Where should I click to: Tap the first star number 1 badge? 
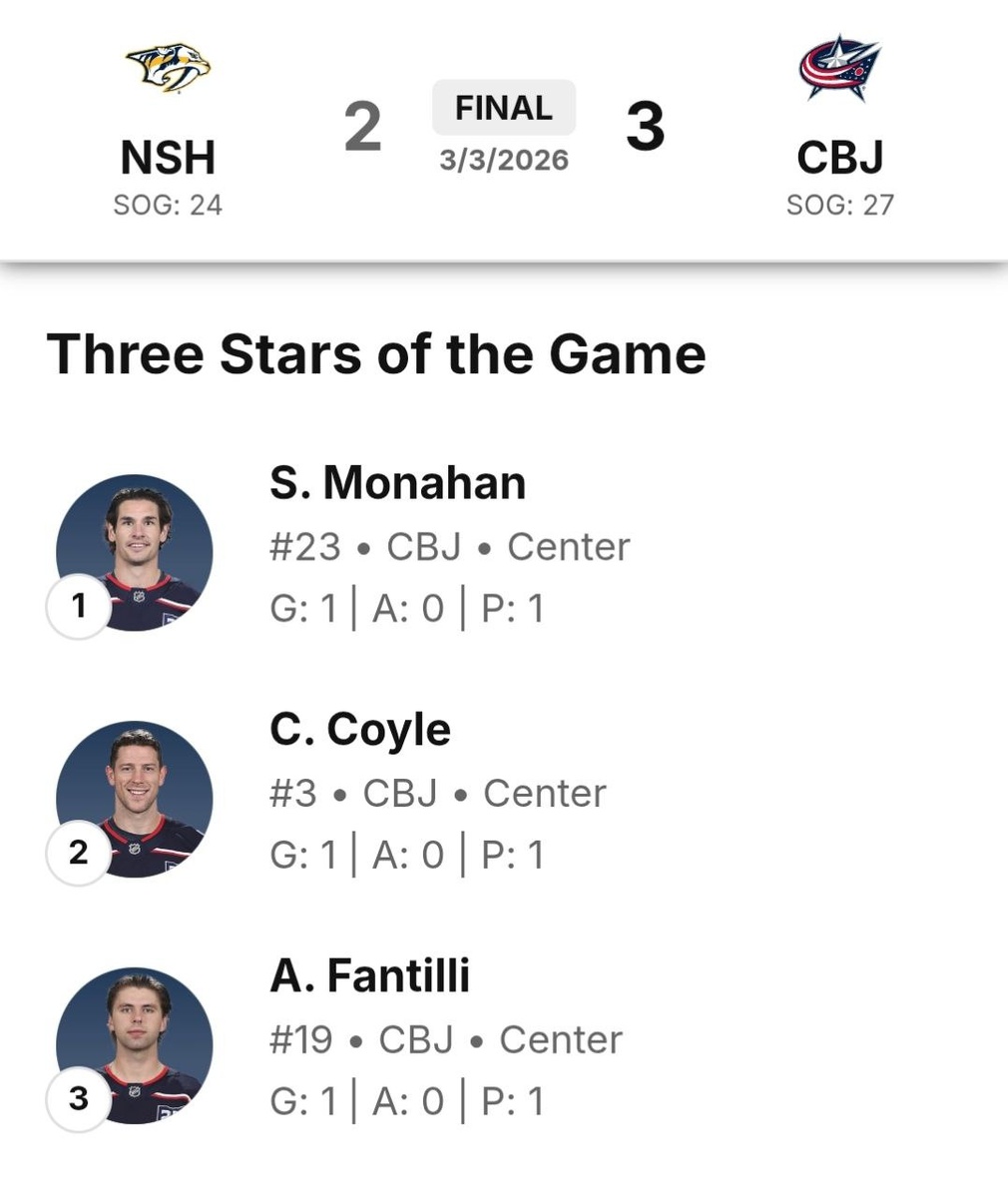point(79,605)
